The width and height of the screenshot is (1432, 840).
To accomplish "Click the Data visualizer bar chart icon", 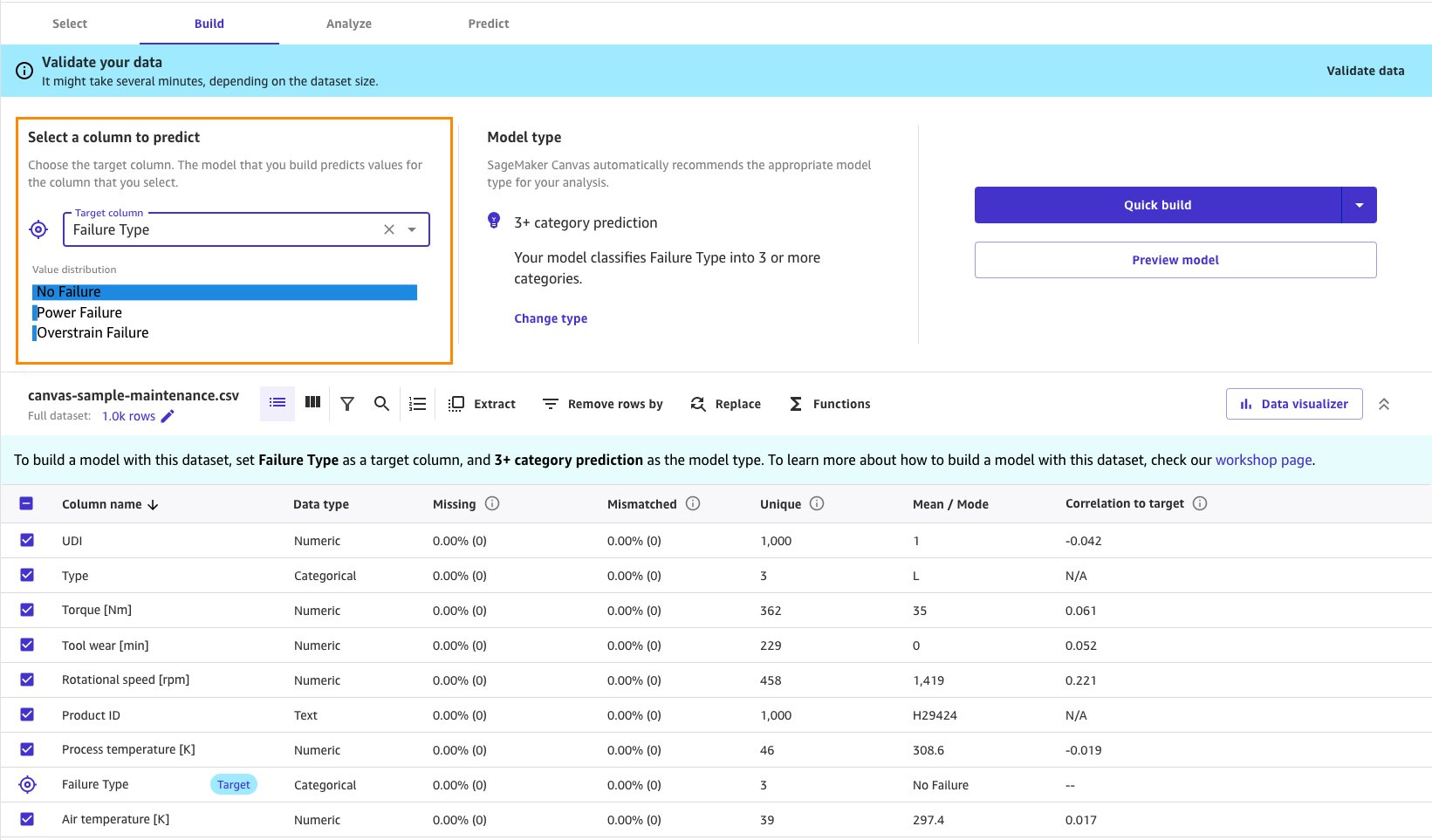I will pyautogui.click(x=1246, y=404).
